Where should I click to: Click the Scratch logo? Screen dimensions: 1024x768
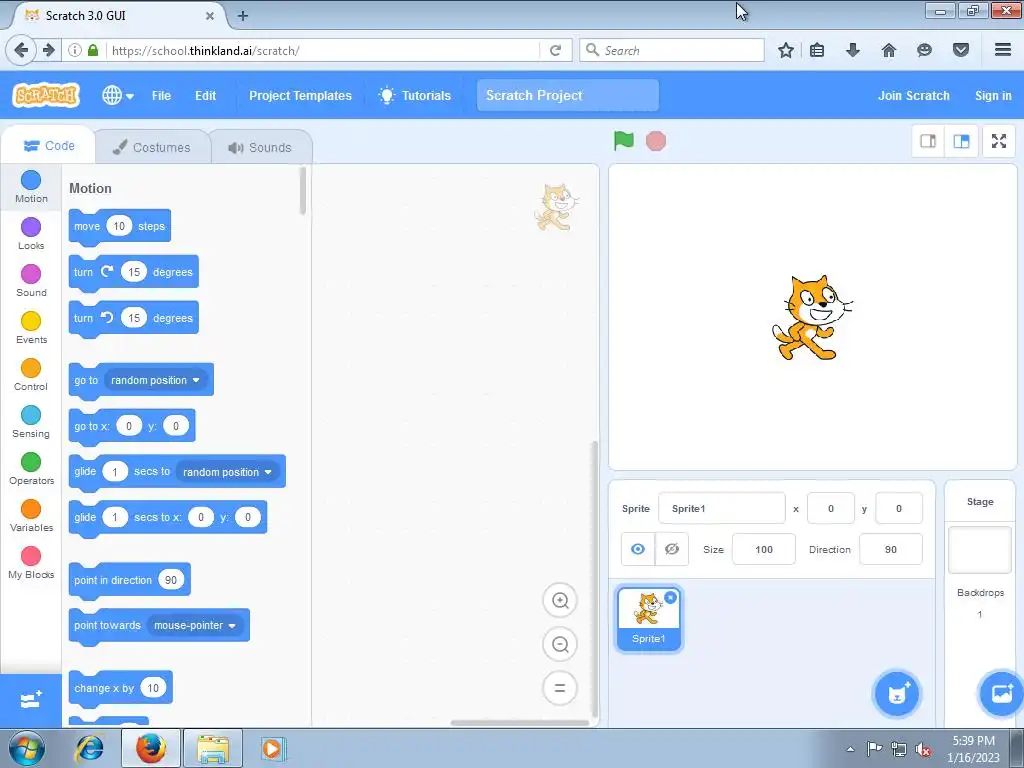(x=46, y=95)
